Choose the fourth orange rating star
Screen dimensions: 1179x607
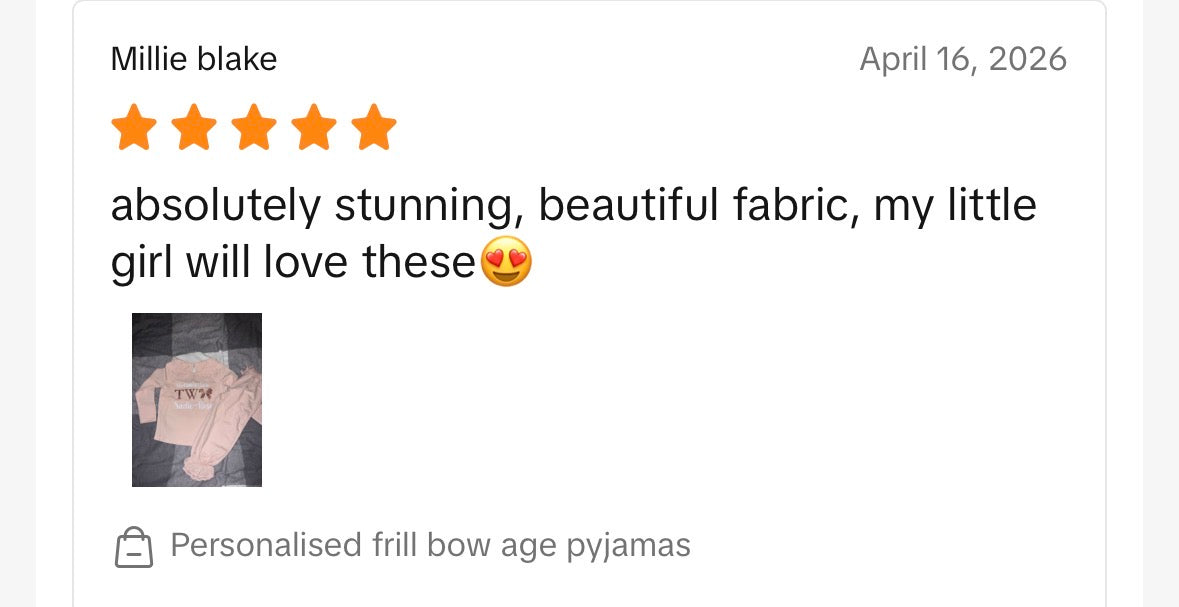pos(314,128)
